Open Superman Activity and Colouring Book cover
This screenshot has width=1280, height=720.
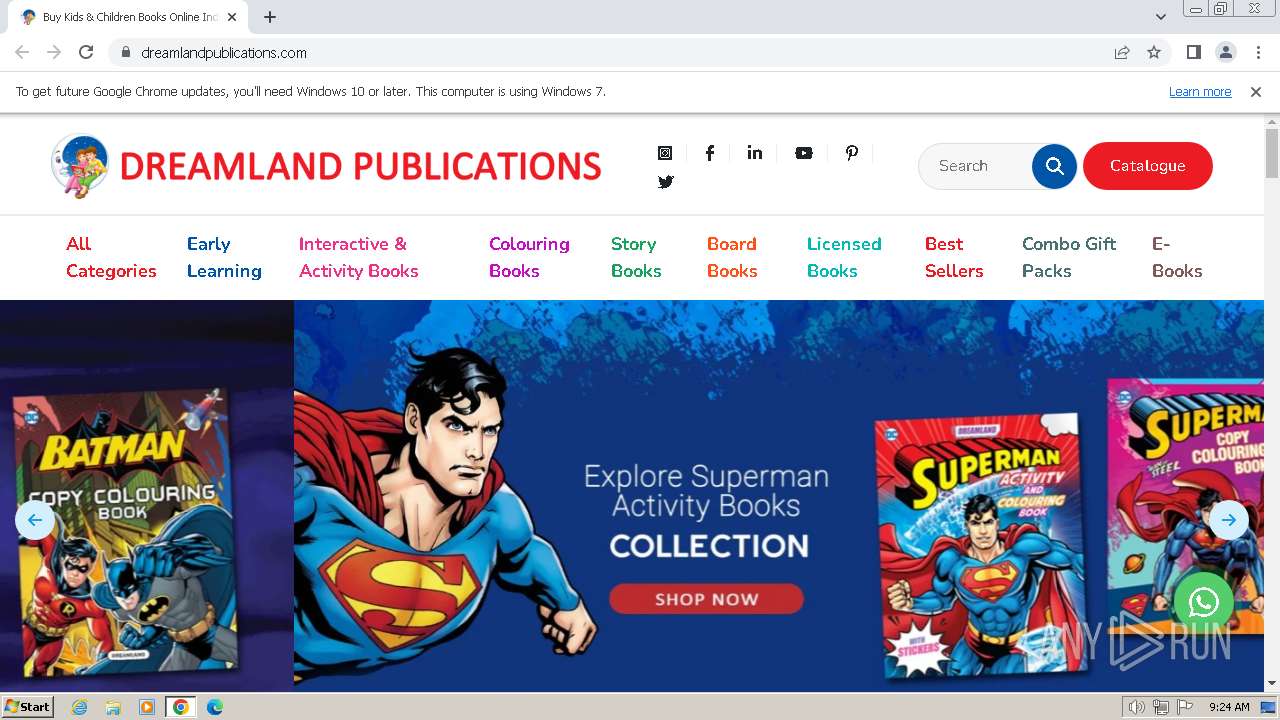click(980, 545)
